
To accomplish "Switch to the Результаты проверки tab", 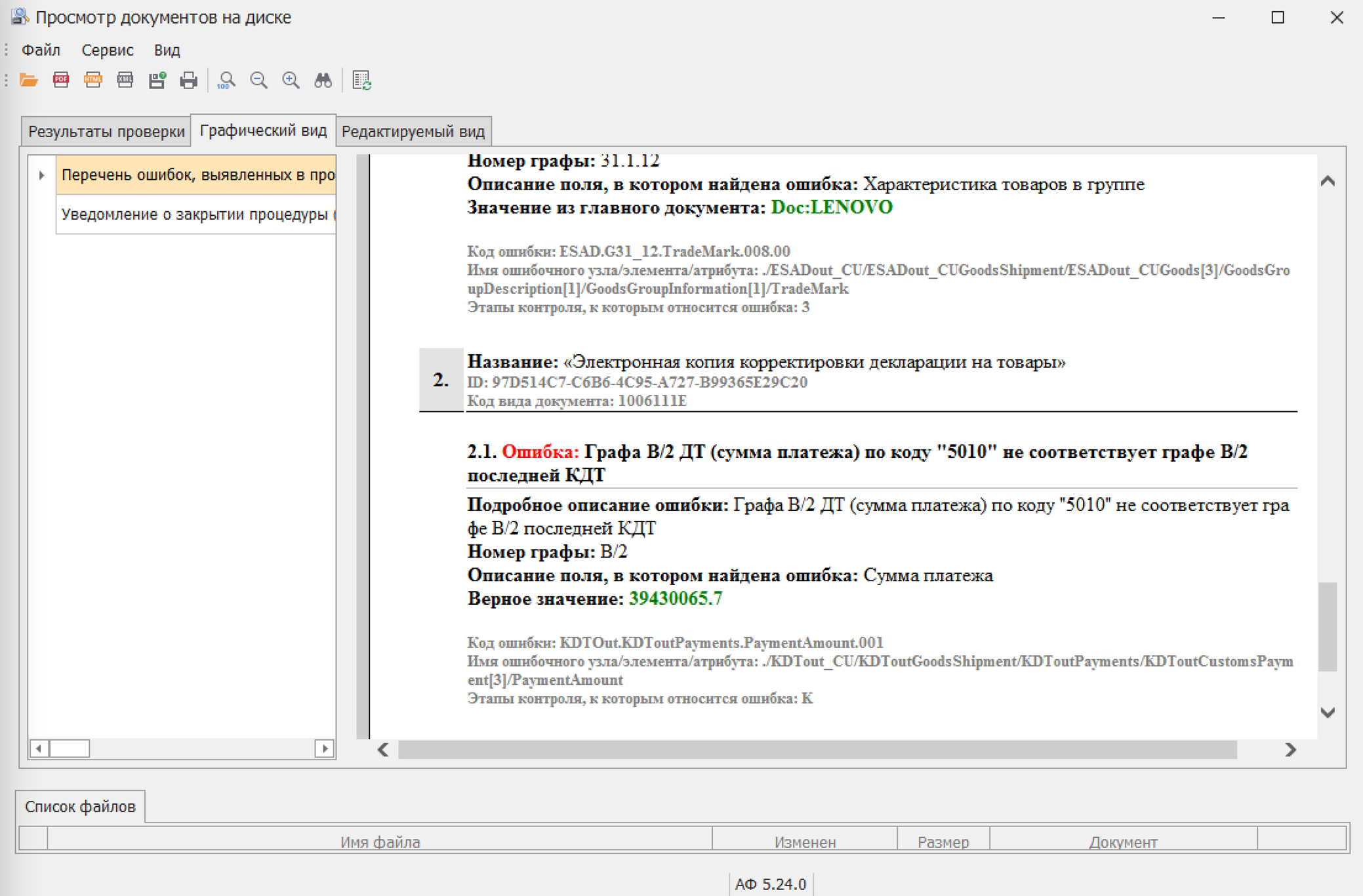I will (106, 131).
